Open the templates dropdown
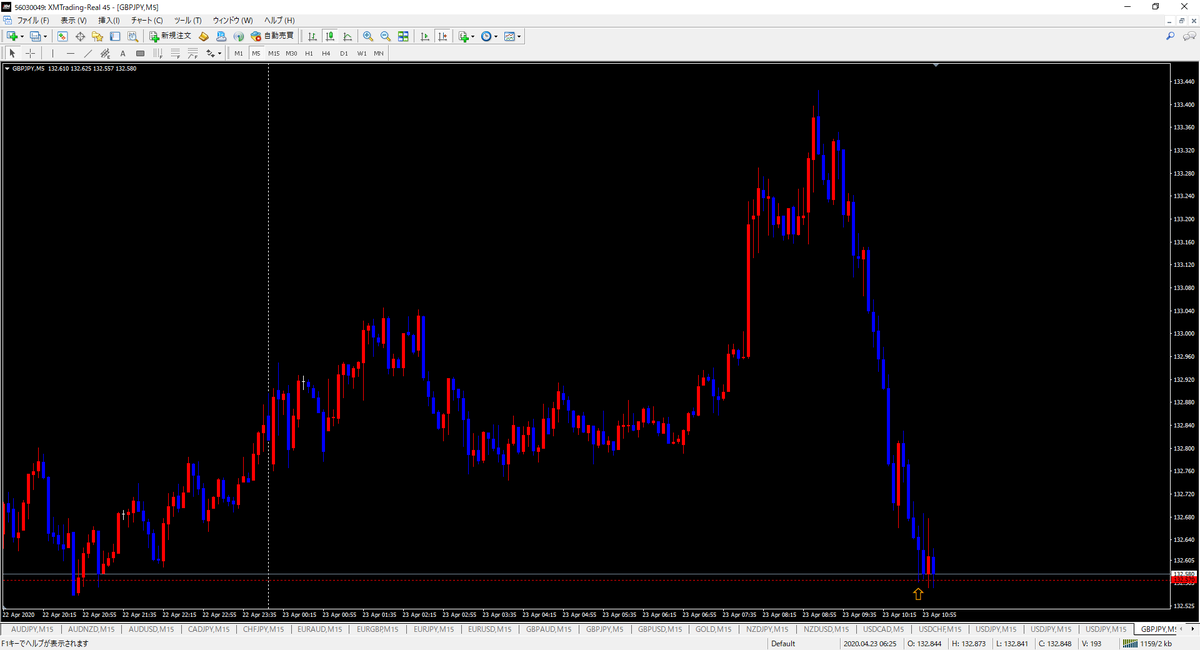The height and width of the screenshot is (650, 1200). (513, 36)
